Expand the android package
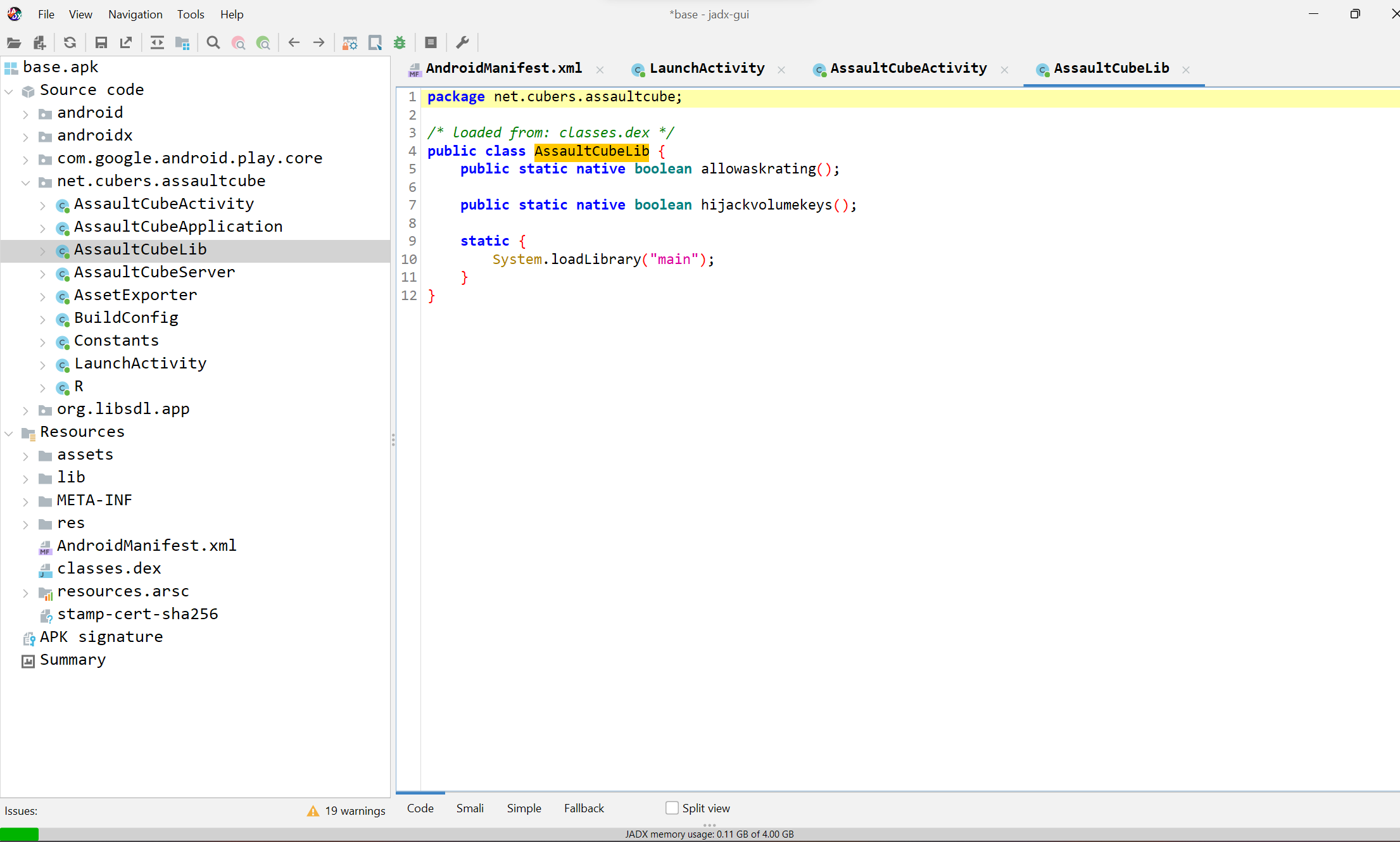The width and height of the screenshot is (1400, 842). pos(26,114)
